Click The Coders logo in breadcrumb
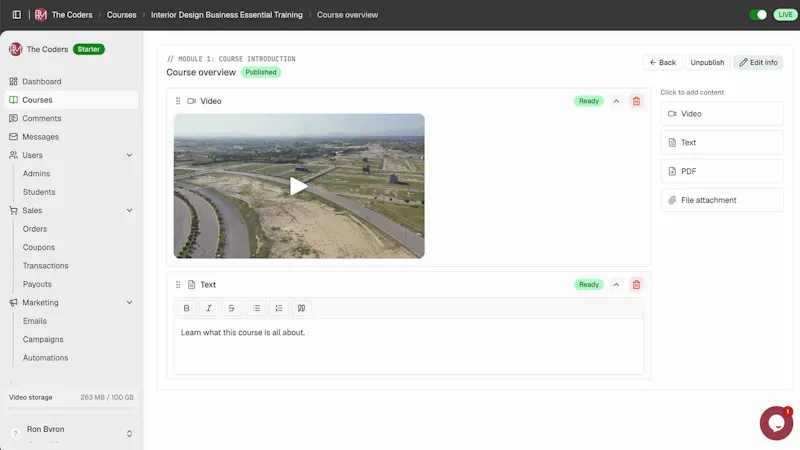Viewport: 800px width, 450px height. pyautogui.click(x=41, y=15)
